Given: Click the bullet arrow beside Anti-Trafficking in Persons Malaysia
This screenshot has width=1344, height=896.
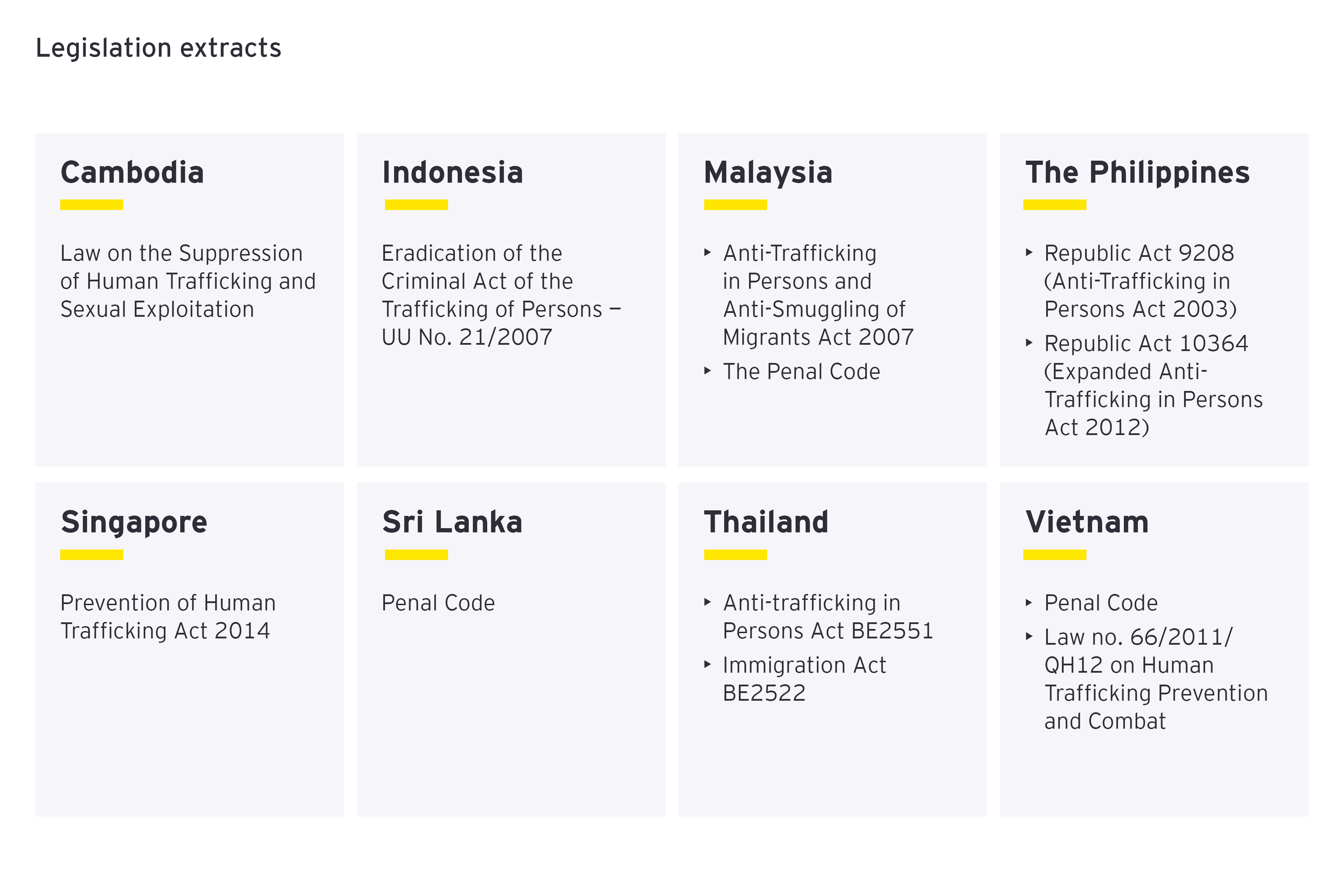Looking at the screenshot, I should pyautogui.click(x=707, y=252).
